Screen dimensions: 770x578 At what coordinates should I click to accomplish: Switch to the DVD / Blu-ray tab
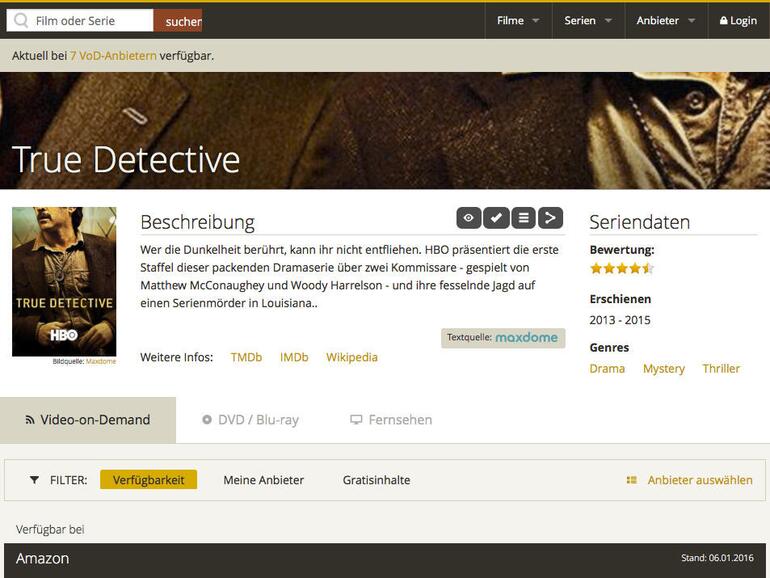pyautogui.click(x=250, y=420)
